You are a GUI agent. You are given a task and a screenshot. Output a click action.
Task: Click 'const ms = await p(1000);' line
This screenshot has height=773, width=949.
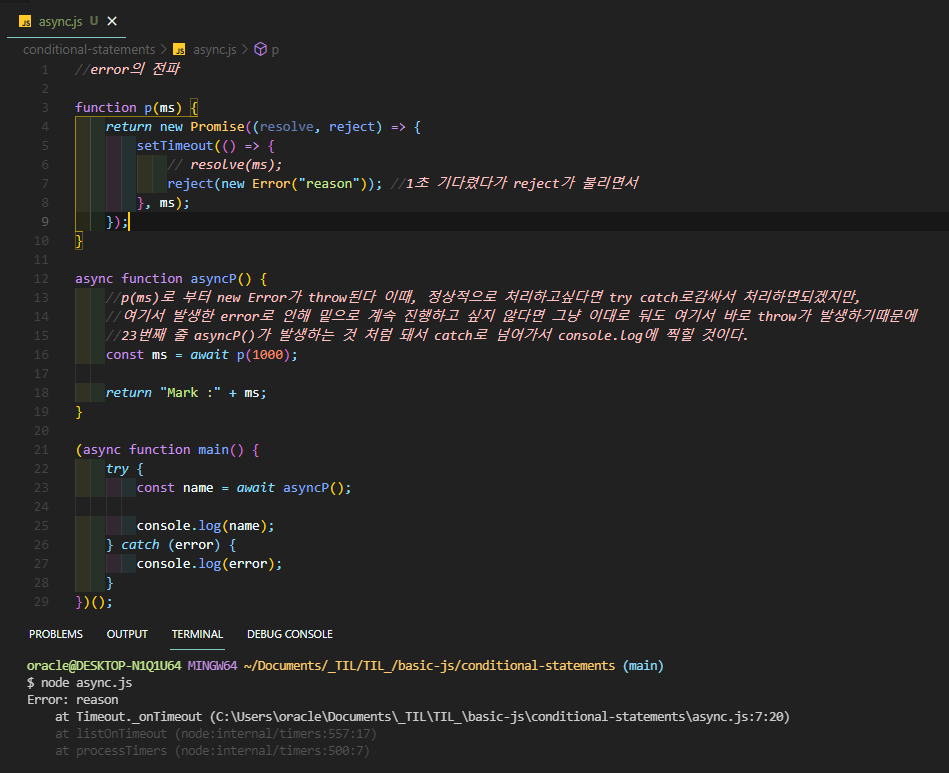tap(202, 355)
